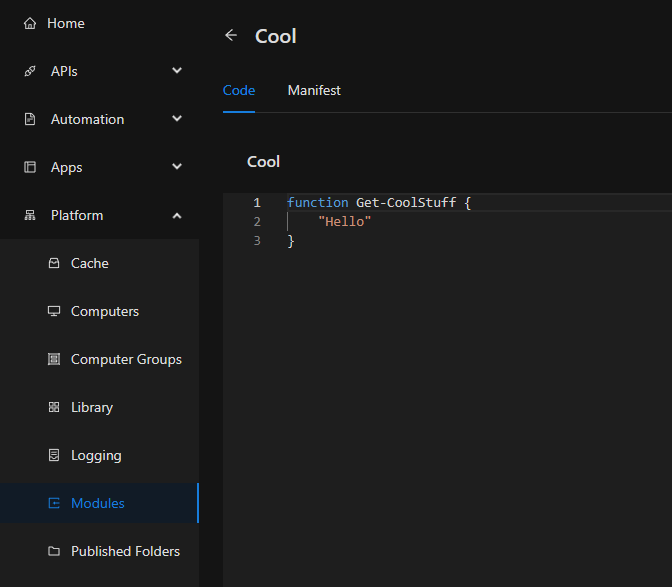Click the closing brace on line 3
672x587 pixels.
291,241
